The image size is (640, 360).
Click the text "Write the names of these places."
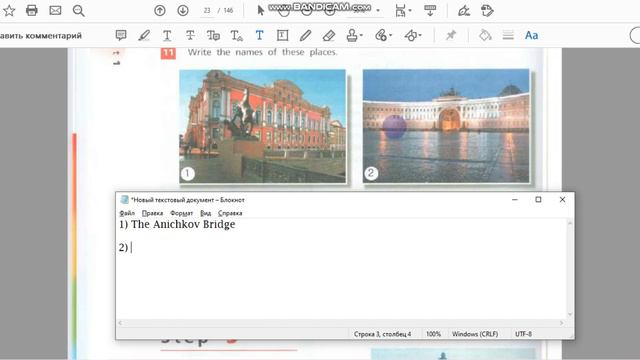click(x=262, y=52)
